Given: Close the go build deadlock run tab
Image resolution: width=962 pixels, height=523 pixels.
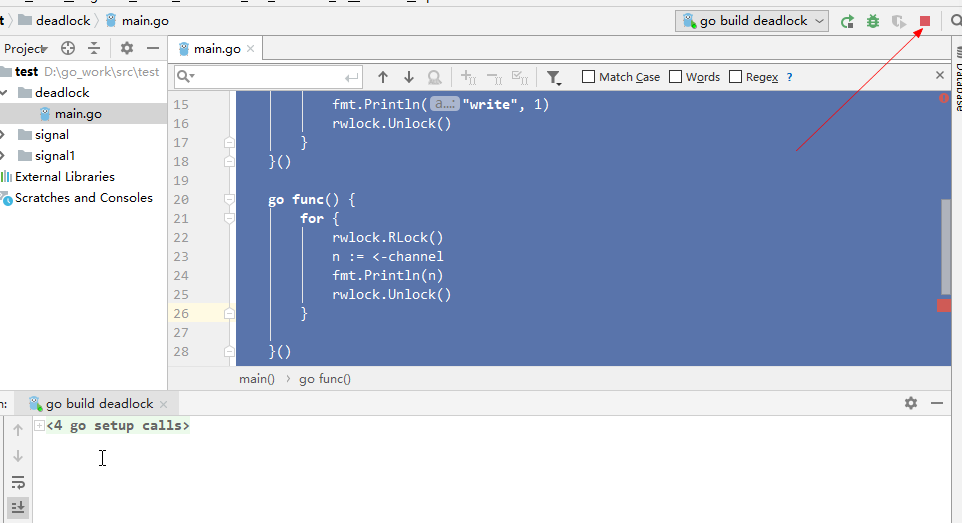Looking at the screenshot, I should (x=163, y=404).
